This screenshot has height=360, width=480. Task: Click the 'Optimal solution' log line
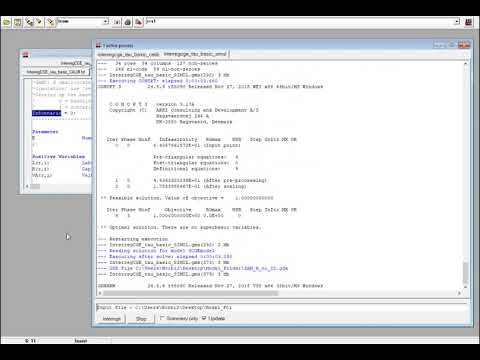tap(181, 227)
